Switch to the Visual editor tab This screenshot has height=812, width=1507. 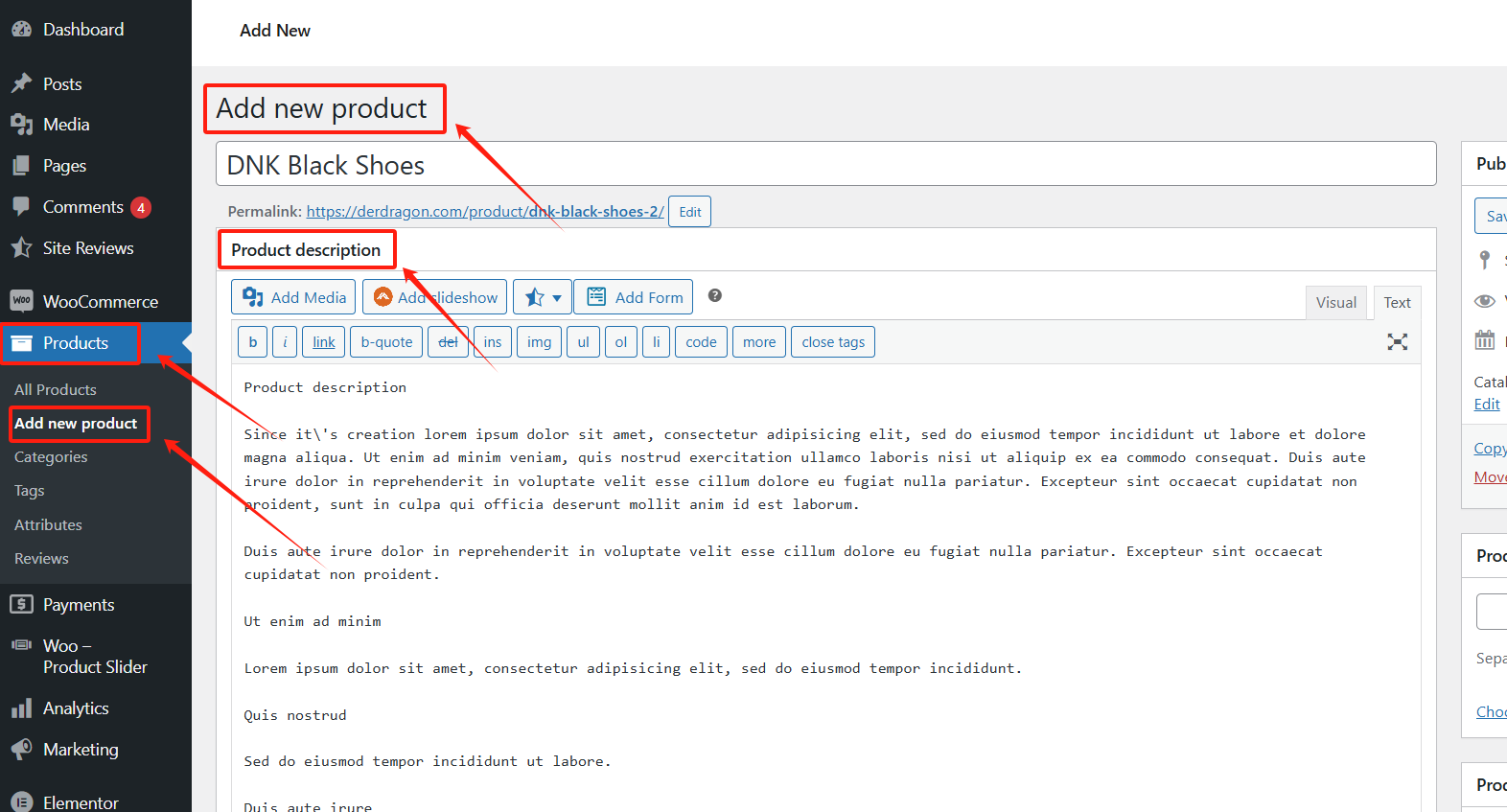click(x=1336, y=303)
